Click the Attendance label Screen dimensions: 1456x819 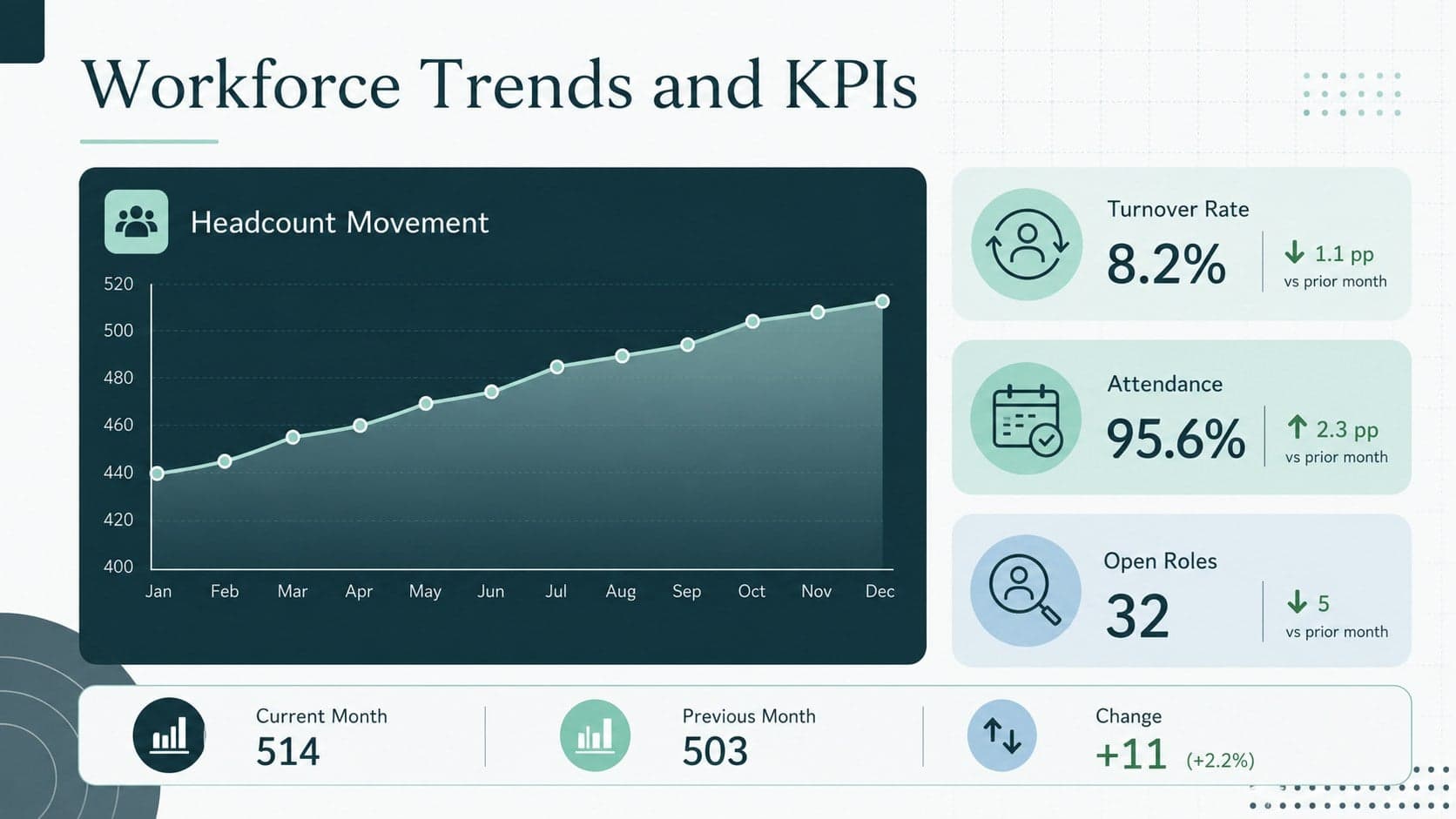pyautogui.click(x=1164, y=384)
